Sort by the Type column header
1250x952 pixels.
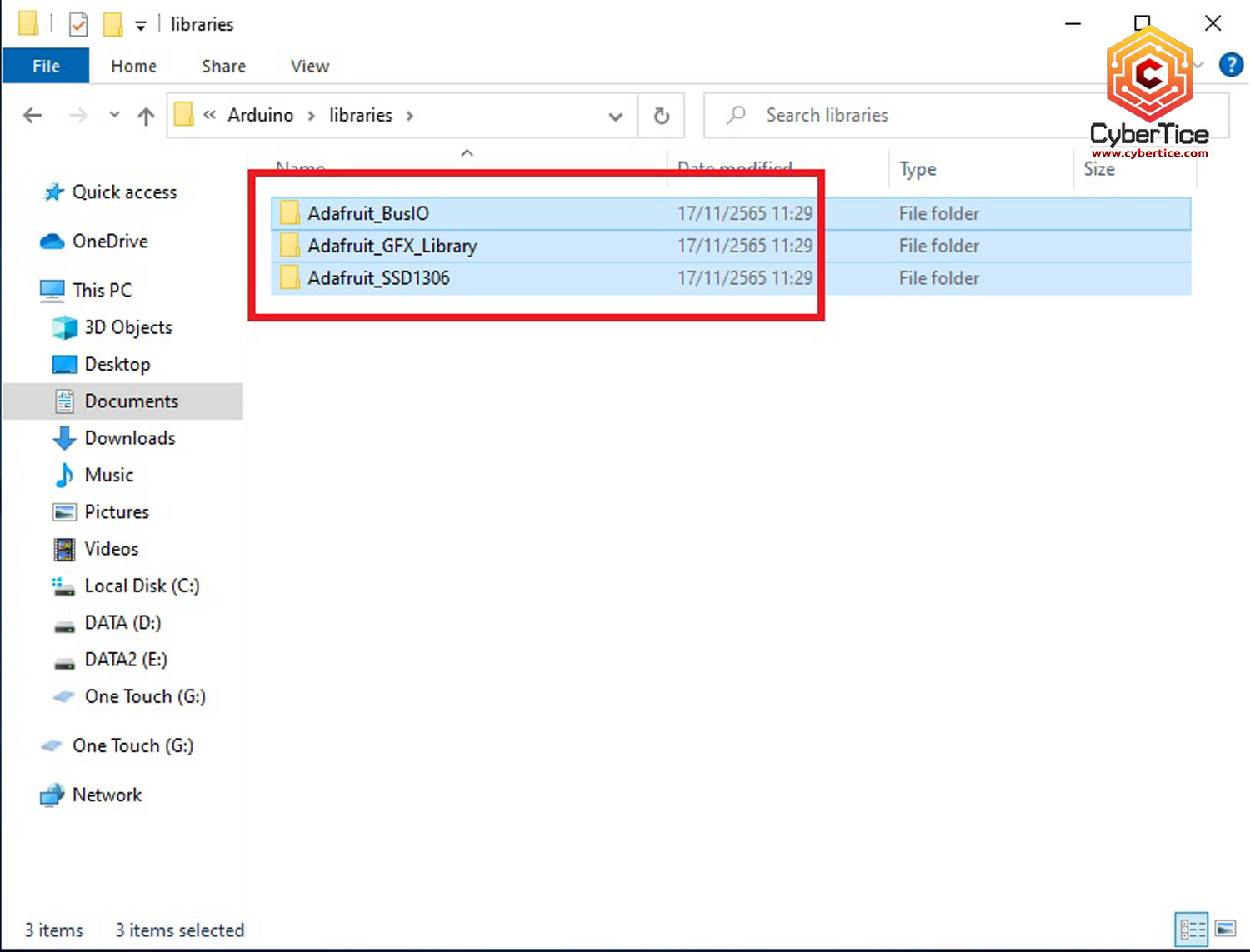coord(917,169)
